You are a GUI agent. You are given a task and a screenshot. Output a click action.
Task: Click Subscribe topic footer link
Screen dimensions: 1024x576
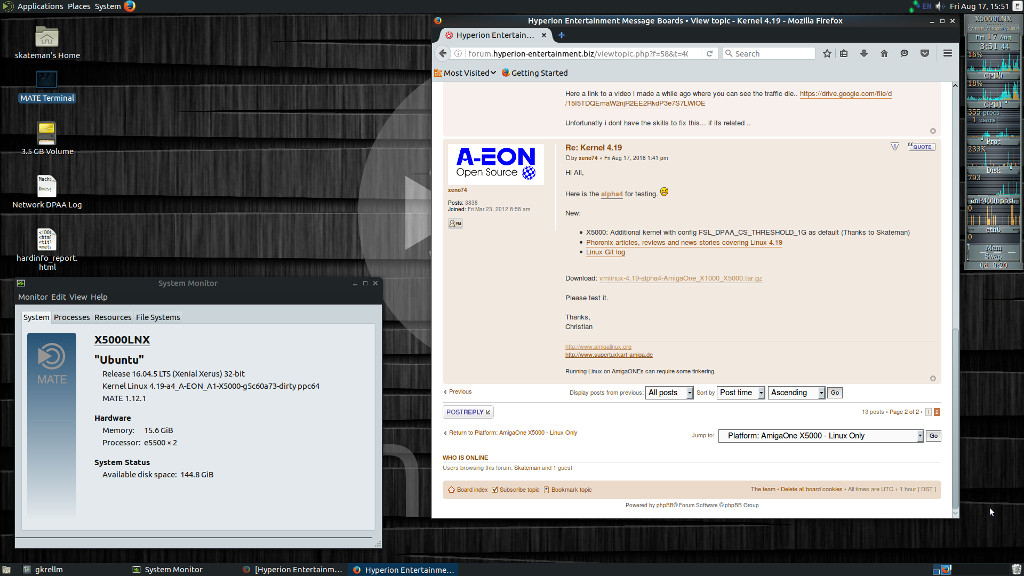point(515,490)
